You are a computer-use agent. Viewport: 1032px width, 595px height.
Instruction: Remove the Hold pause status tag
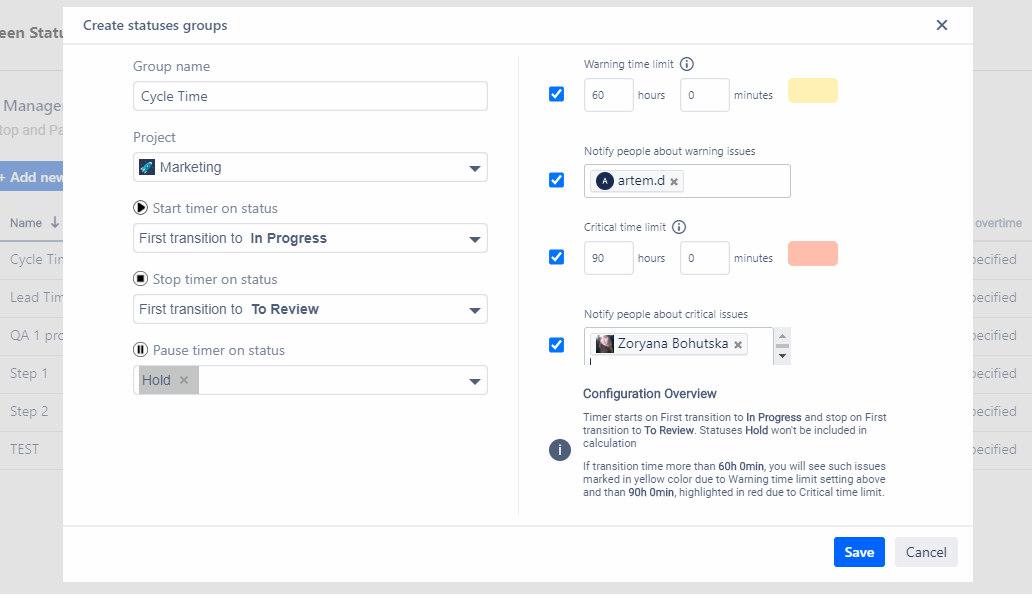(184, 380)
